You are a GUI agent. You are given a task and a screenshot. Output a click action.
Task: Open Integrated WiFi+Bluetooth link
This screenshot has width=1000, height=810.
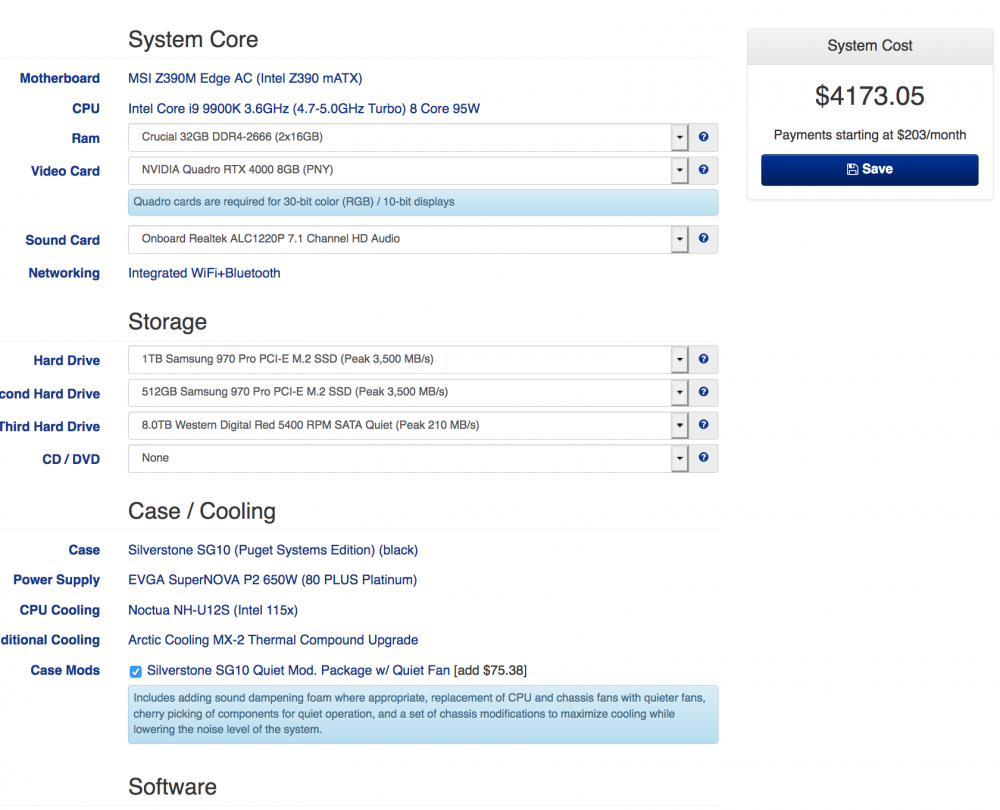(204, 273)
